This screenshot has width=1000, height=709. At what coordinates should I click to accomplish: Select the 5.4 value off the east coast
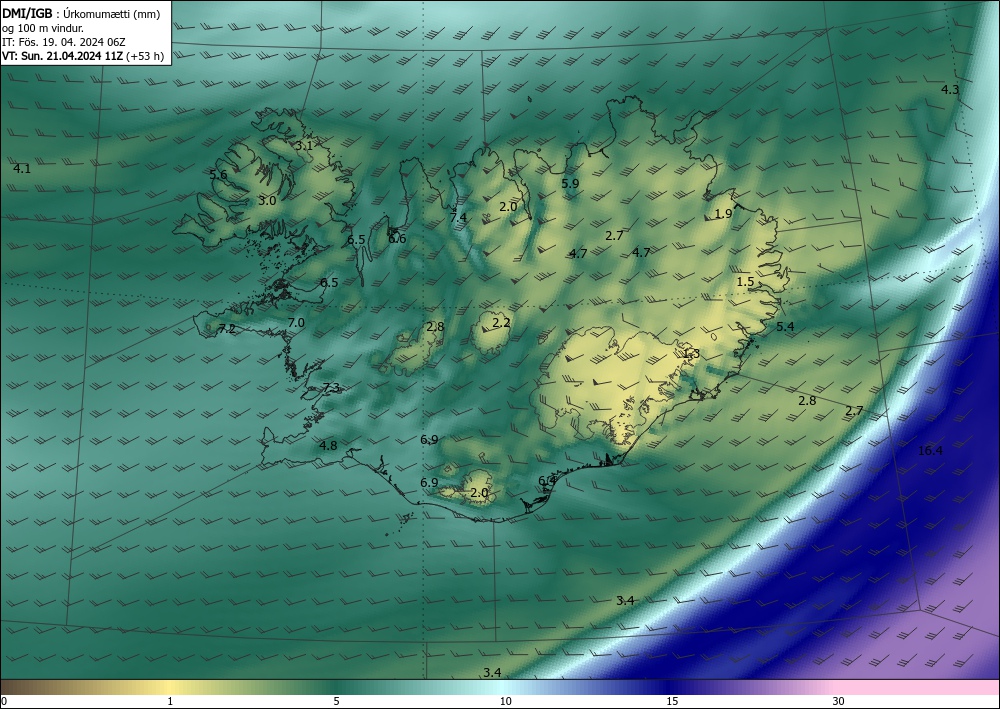pyautogui.click(x=785, y=326)
